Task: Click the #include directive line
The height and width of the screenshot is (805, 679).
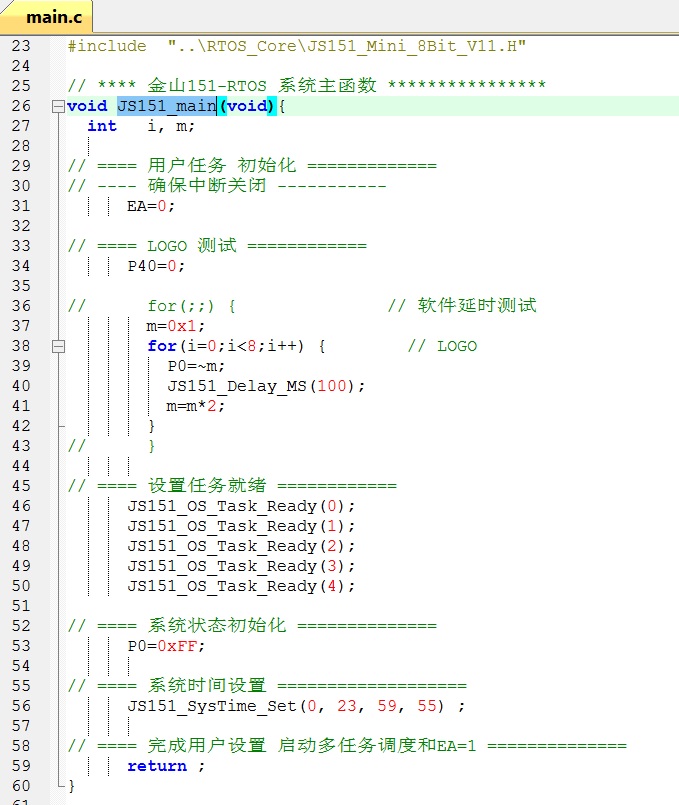Action: pyautogui.click(x=297, y=46)
